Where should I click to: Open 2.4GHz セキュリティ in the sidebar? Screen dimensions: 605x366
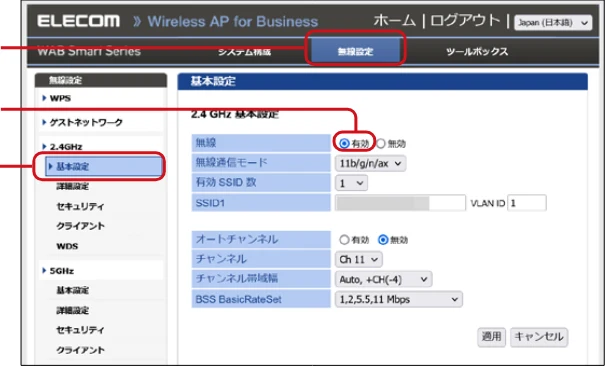click(x=80, y=206)
